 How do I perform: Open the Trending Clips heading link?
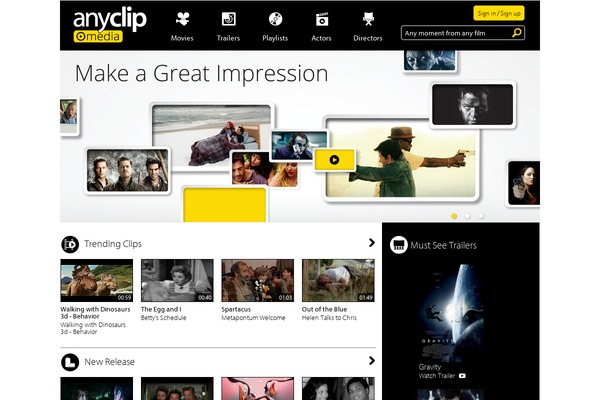113,244
